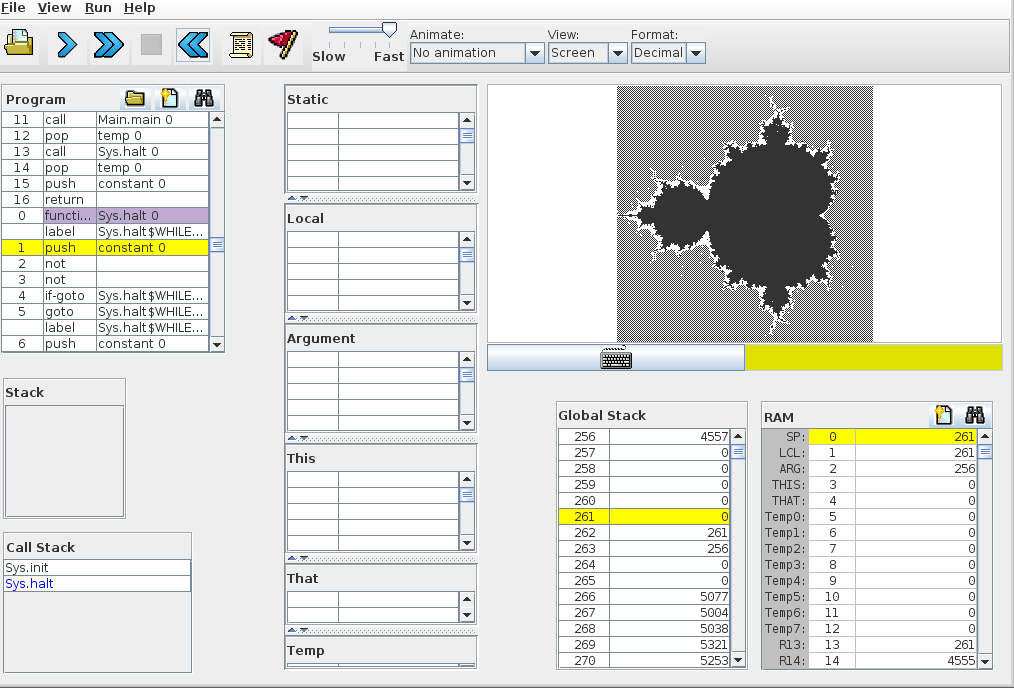The image size is (1014, 688).
Task: Click the Program panel scroll-down arrow
Action: click(x=217, y=344)
